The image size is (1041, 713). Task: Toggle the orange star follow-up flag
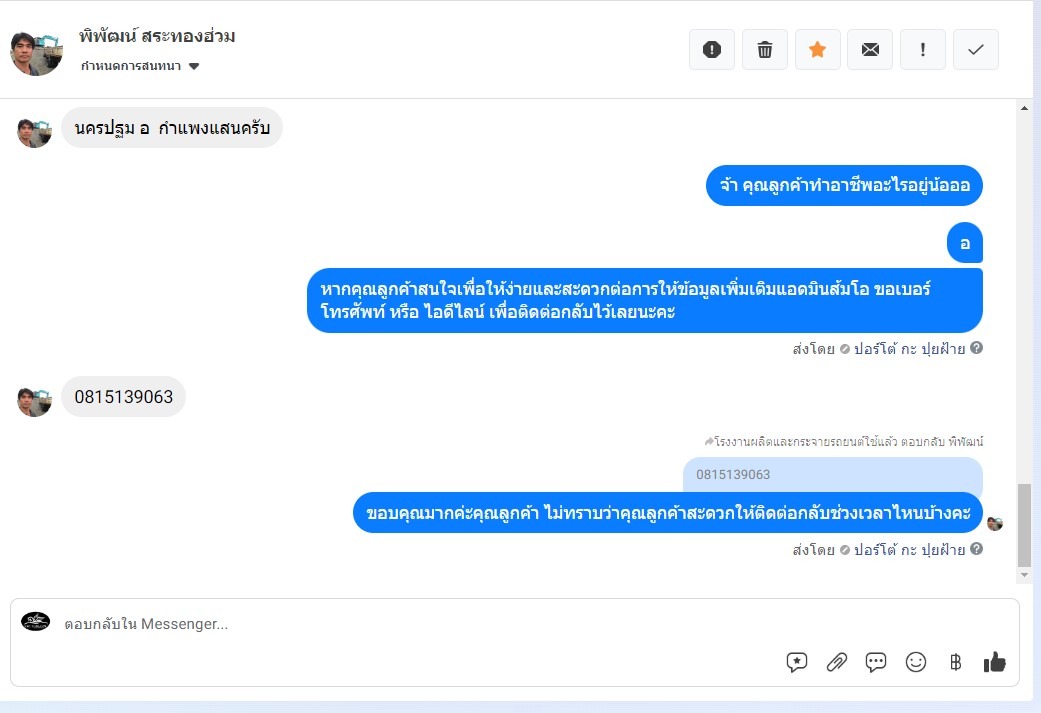(818, 50)
